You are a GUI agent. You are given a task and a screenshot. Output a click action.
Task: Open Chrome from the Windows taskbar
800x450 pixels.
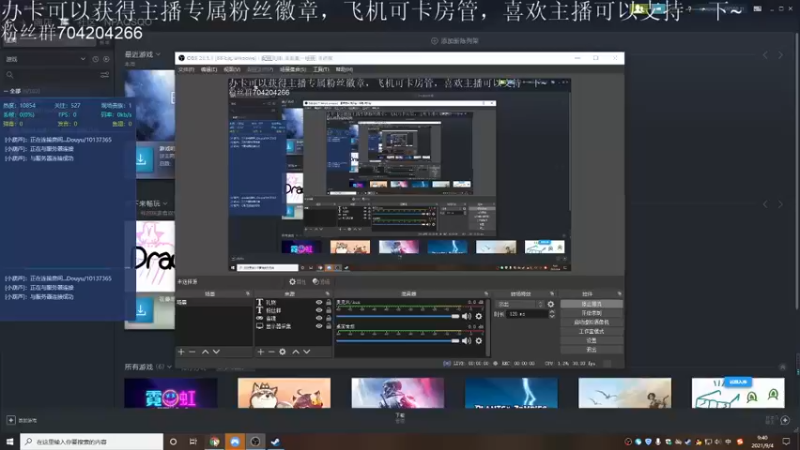215,442
